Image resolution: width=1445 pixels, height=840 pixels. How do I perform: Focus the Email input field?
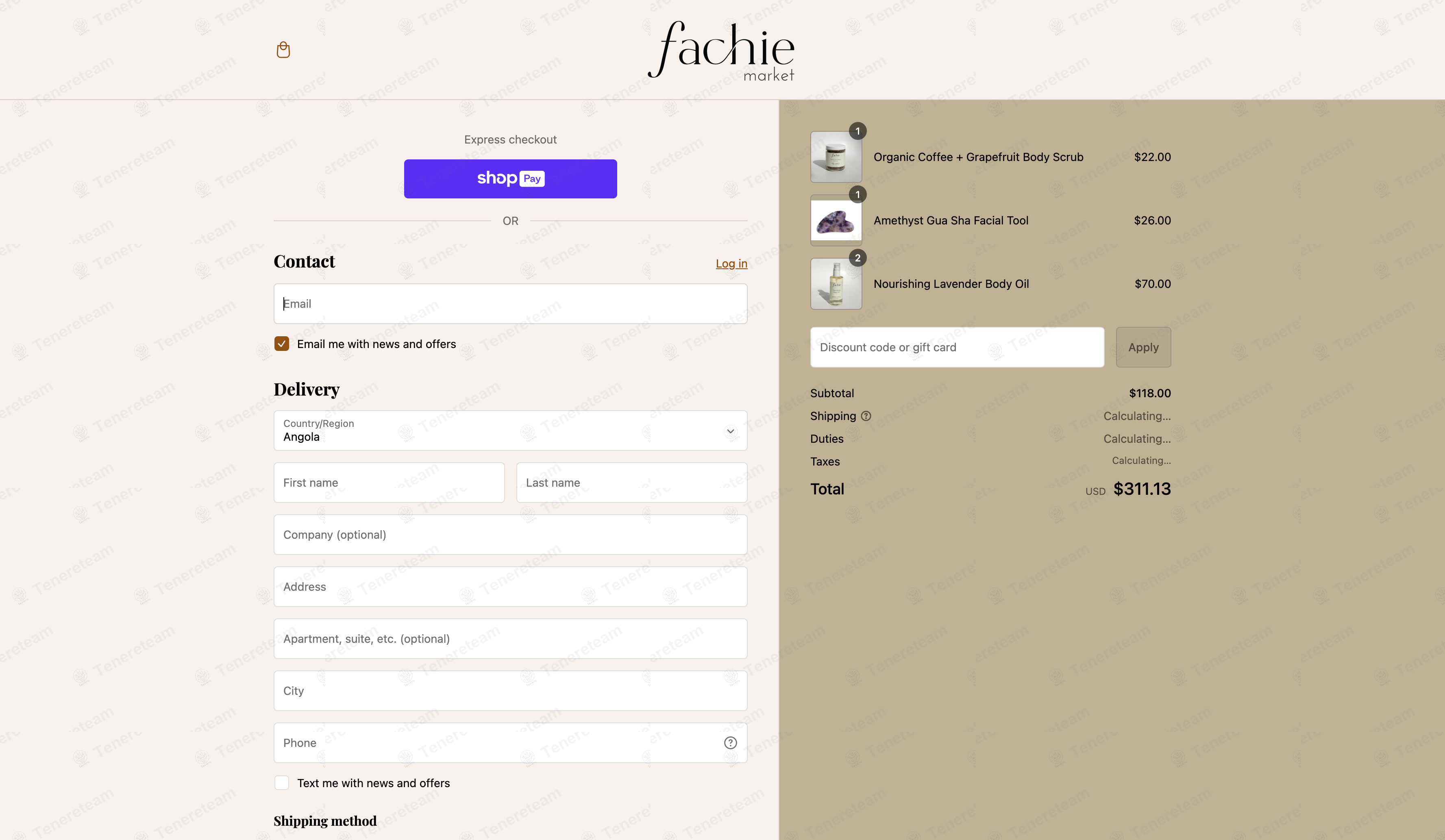tap(510, 304)
